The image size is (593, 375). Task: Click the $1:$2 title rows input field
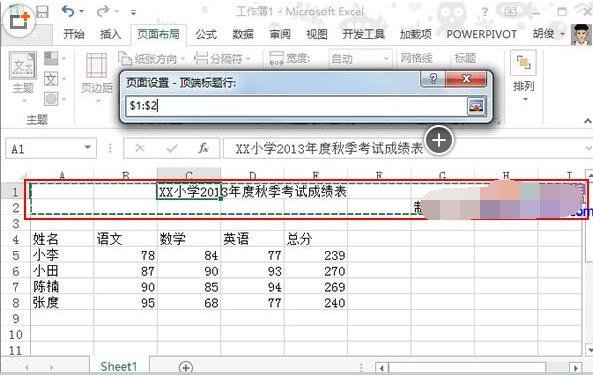[x=296, y=106]
